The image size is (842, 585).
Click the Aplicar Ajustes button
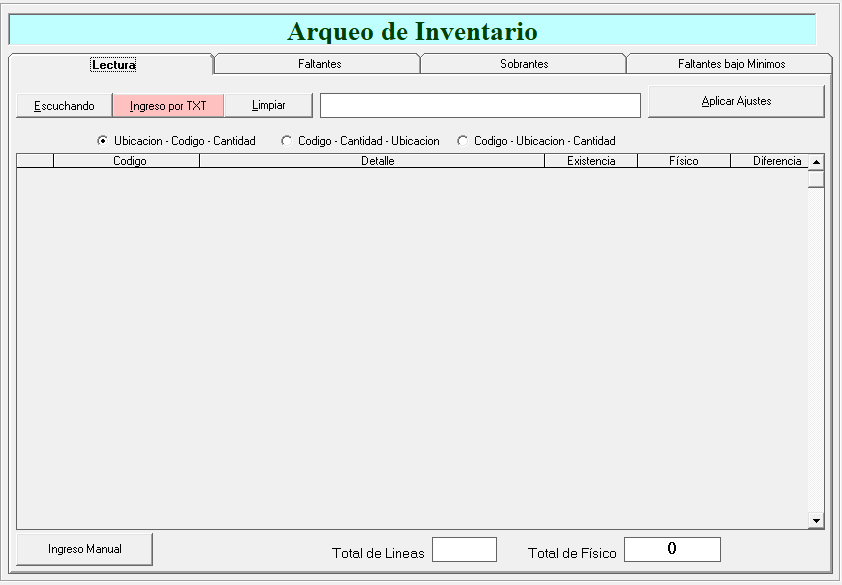coord(736,102)
